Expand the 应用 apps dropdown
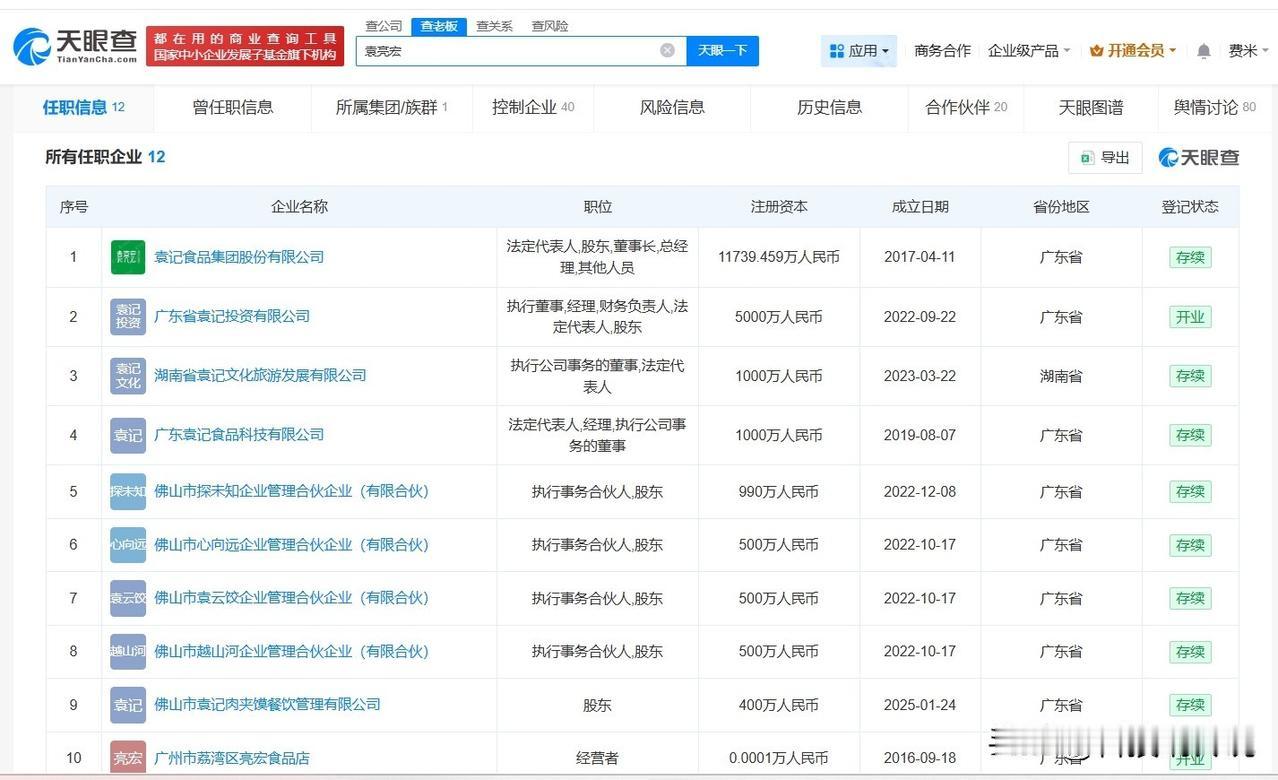The image size is (1278, 780). coord(859,51)
